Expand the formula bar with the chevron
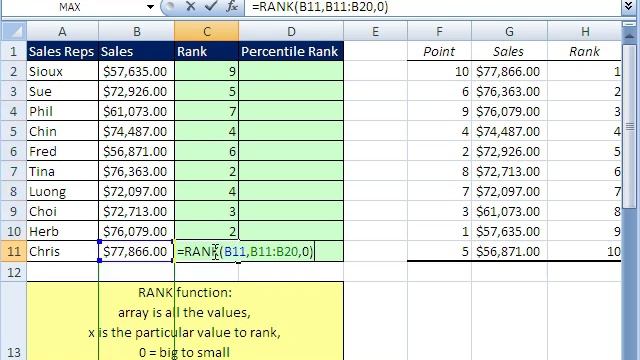Image resolution: width=640 pixels, height=360 pixels. [629, 7]
